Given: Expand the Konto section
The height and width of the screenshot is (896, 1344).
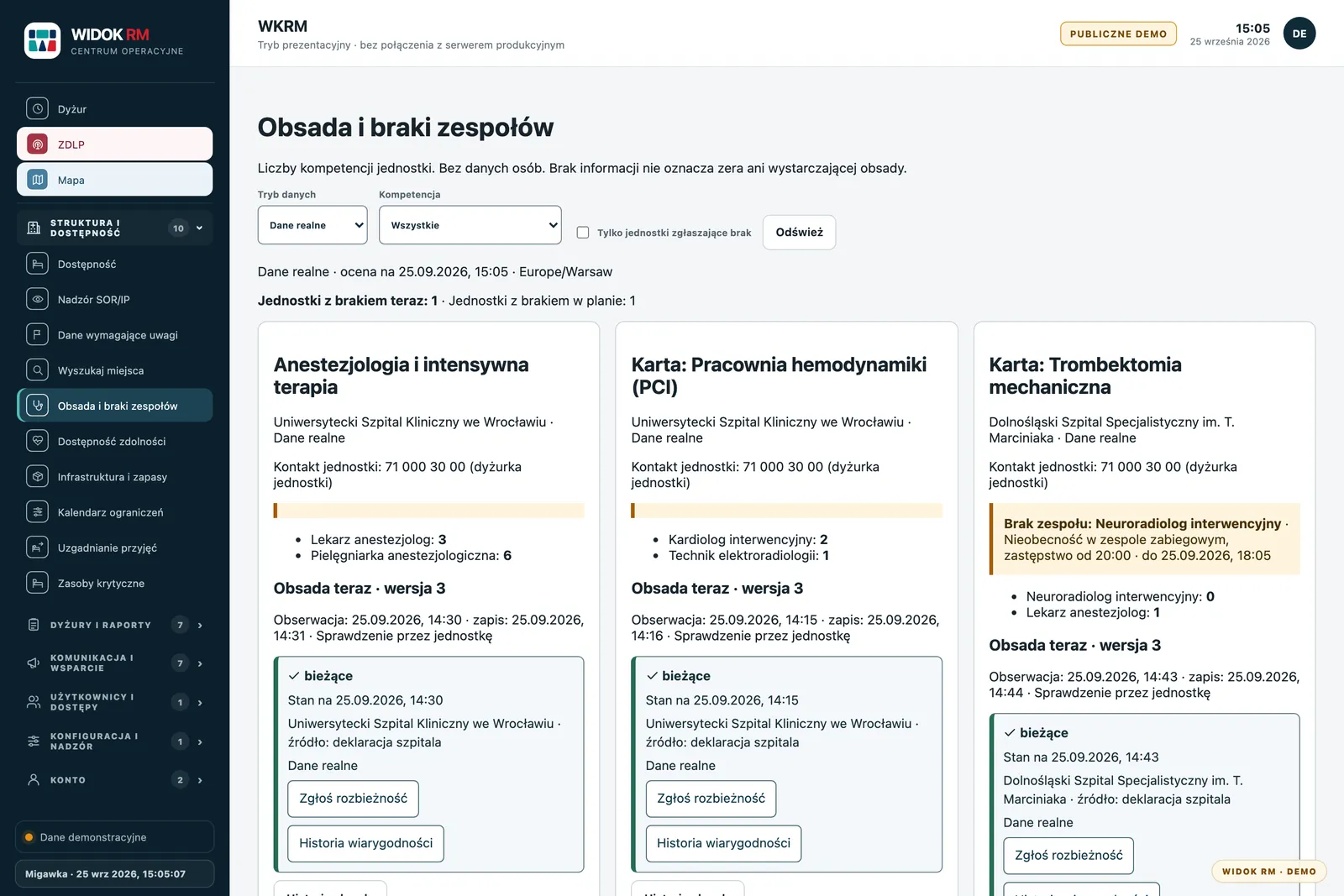Looking at the screenshot, I should pos(114,780).
